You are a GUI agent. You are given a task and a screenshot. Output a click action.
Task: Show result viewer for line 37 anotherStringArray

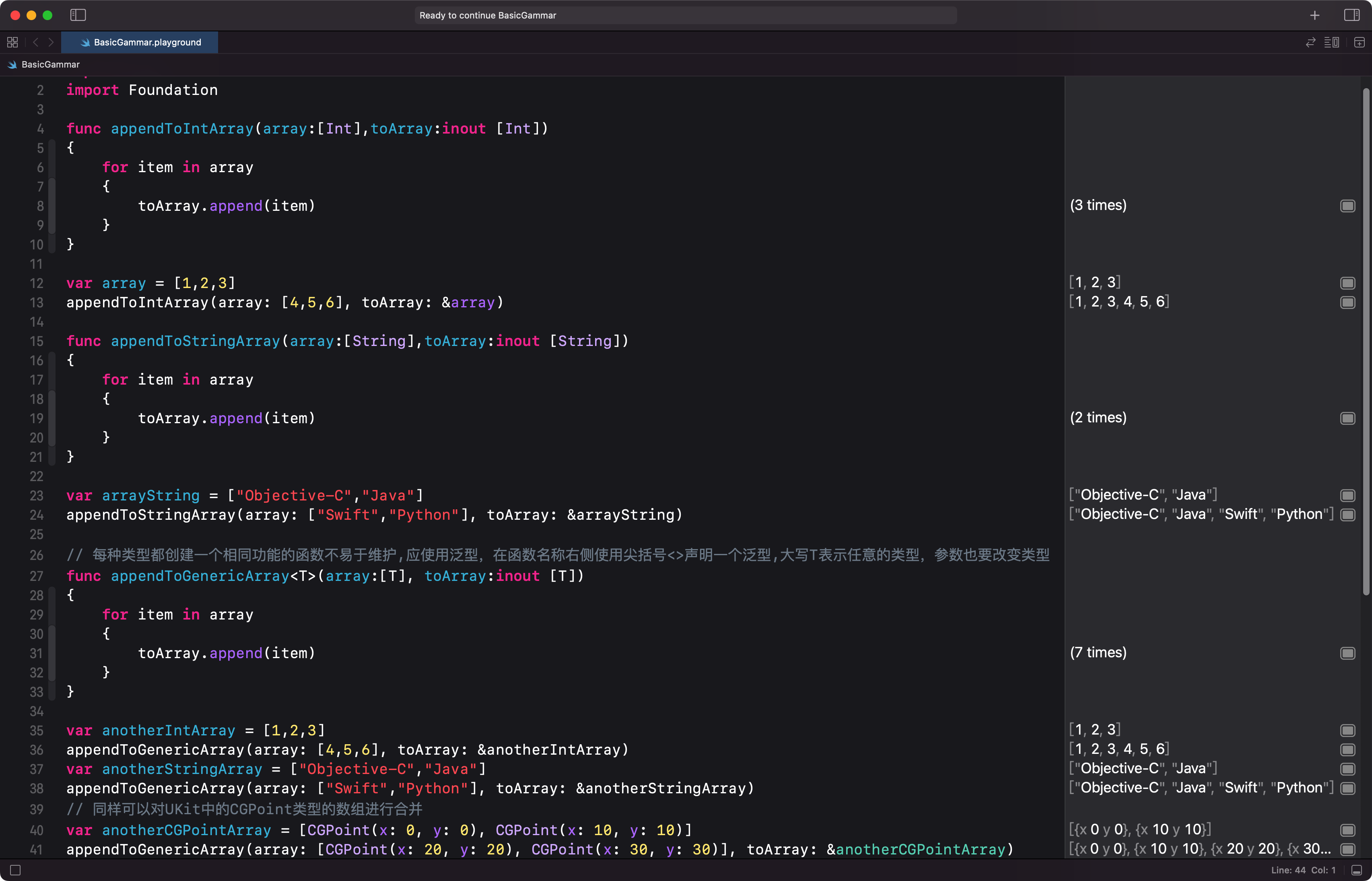point(1347,770)
